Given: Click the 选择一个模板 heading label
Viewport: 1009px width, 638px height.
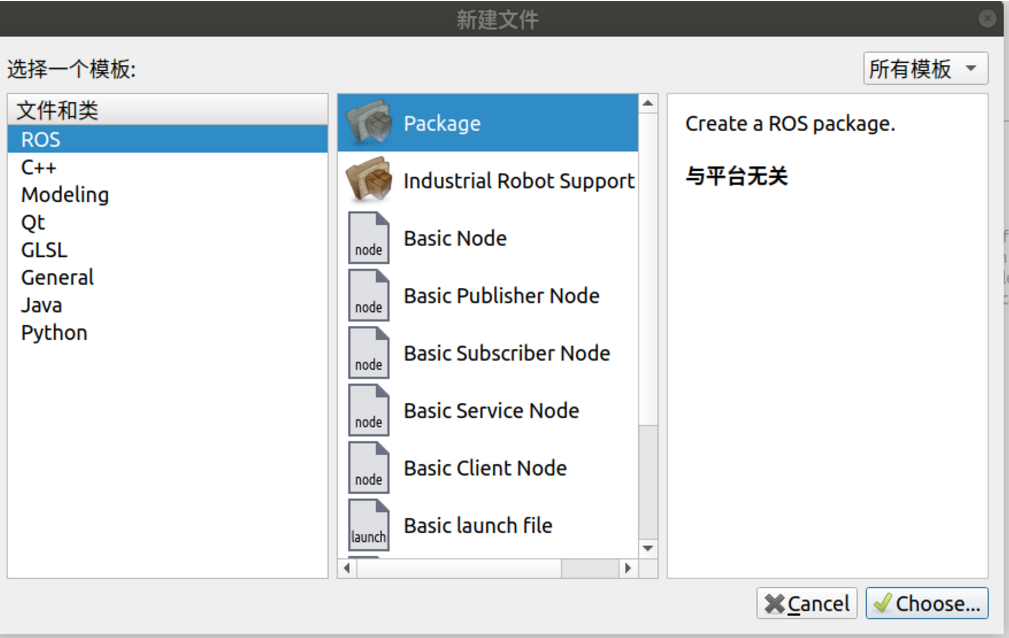Looking at the screenshot, I should pyautogui.click(x=71, y=69).
